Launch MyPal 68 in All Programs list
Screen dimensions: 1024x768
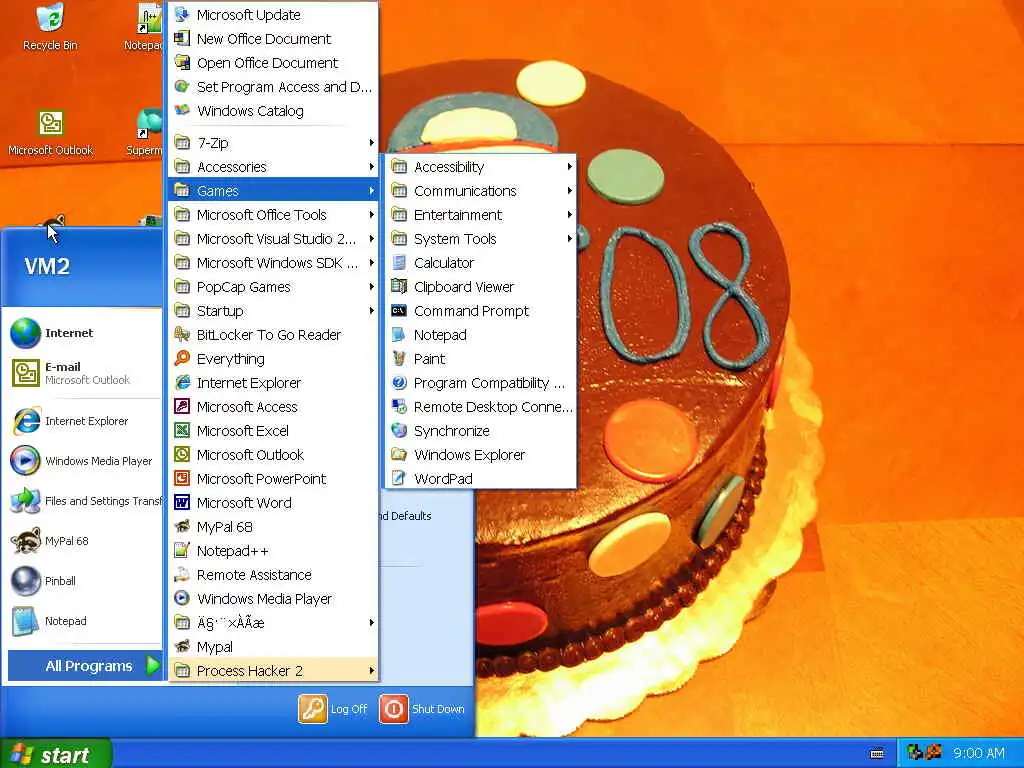274,527
